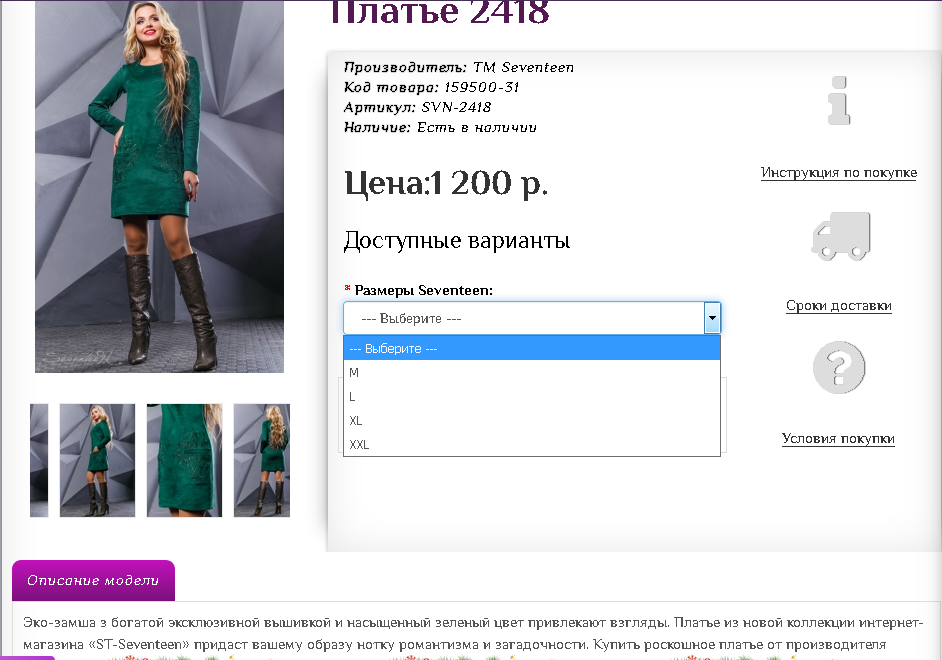Viewport: 942px width, 660px height.
Task: Open the Условия покупки link
Action: (x=838, y=438)
